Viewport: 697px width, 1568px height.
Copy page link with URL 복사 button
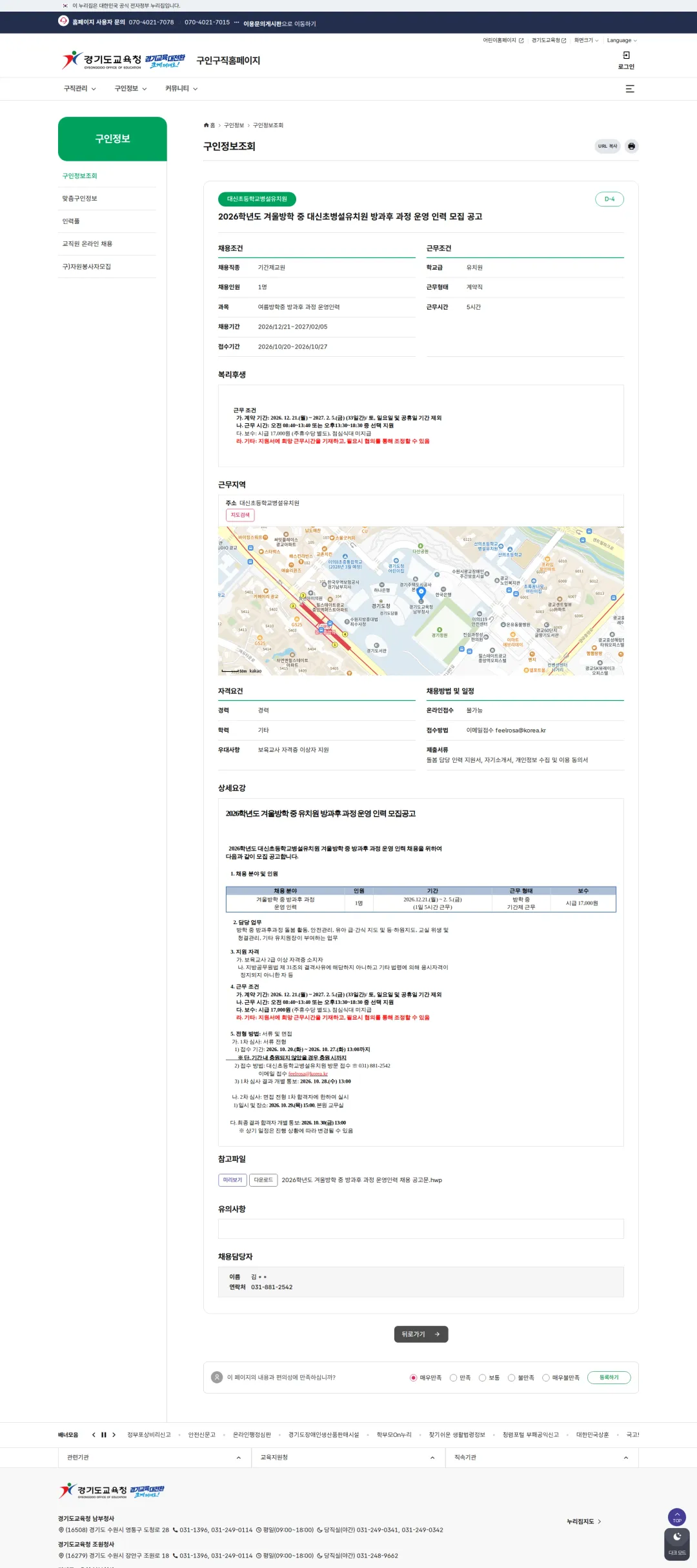coord(607,146)
